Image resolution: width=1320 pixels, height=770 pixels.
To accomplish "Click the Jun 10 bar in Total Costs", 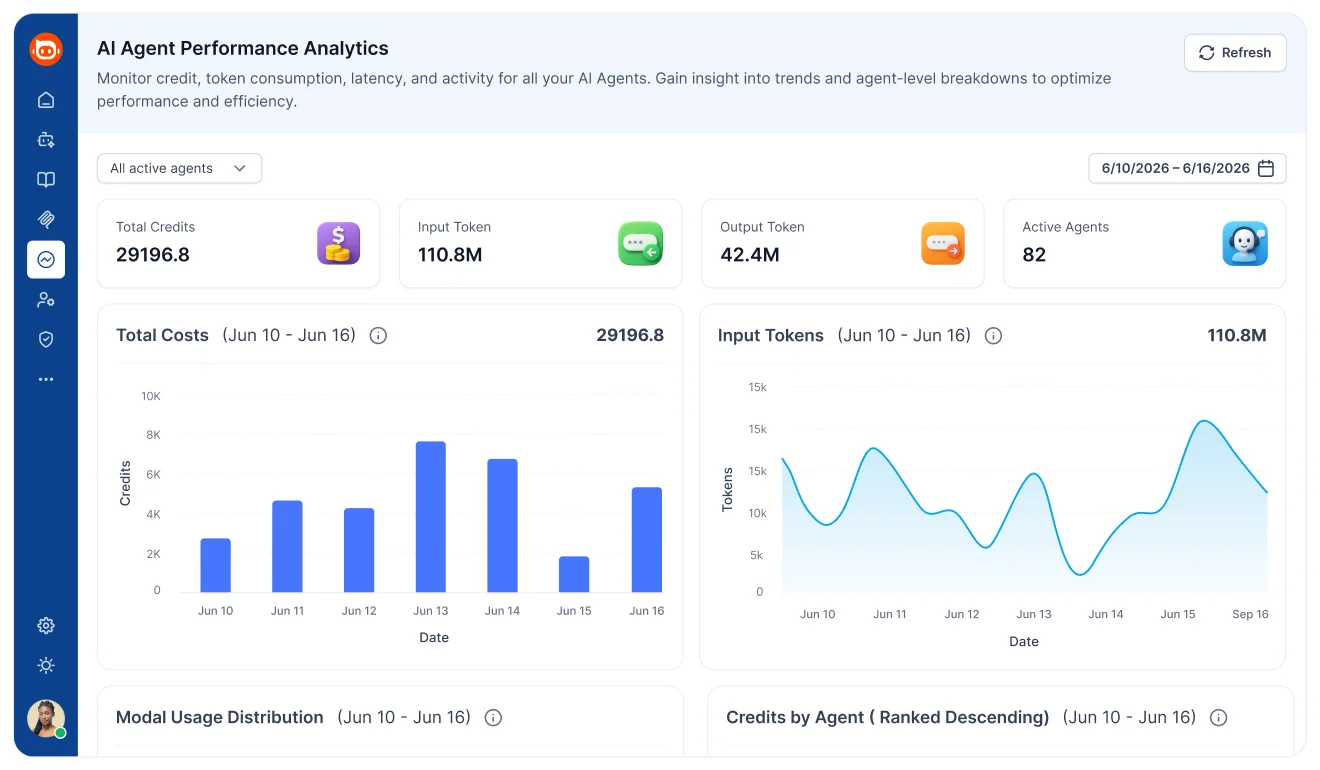I will tap(216, 565).
